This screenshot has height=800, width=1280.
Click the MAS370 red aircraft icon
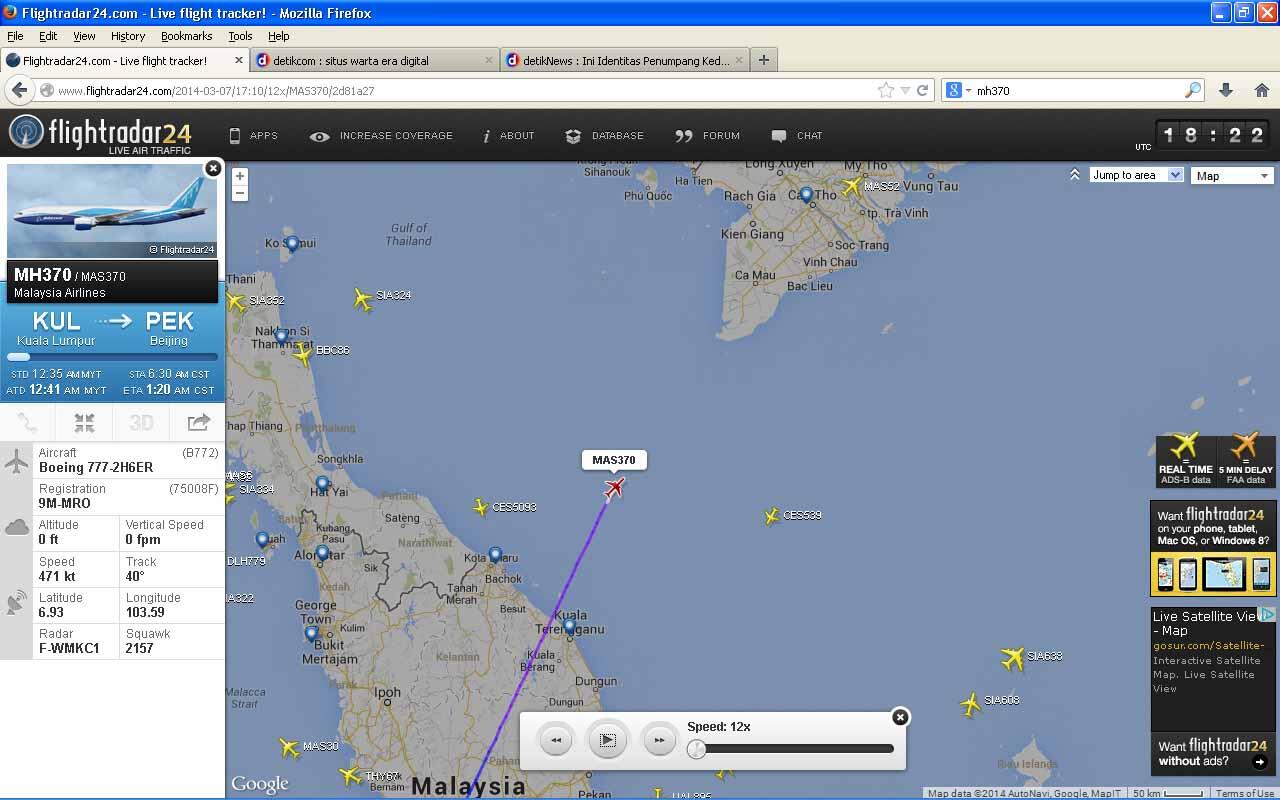coord(614,488)
